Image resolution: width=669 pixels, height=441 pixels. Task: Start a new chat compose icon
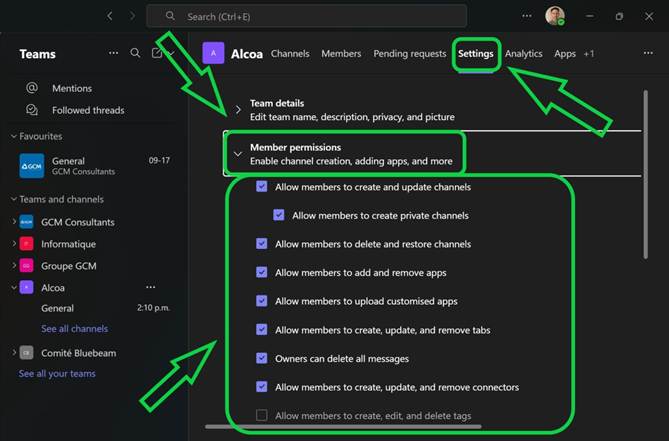[x=157, y=53]
